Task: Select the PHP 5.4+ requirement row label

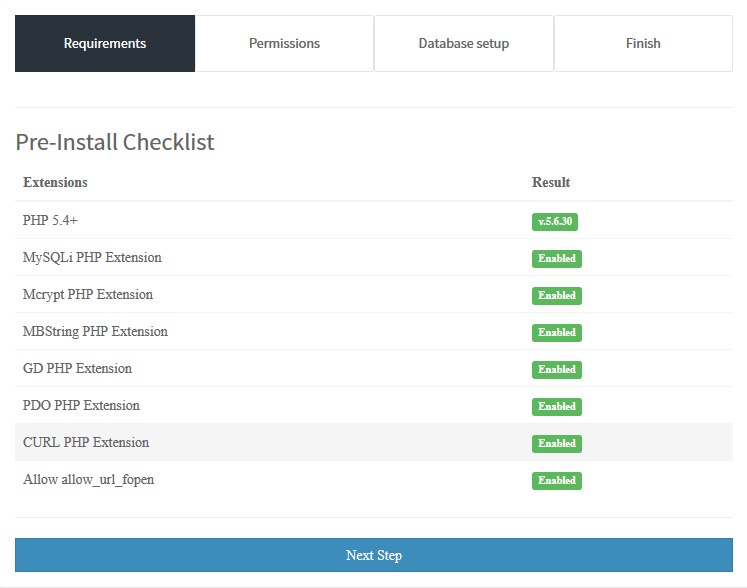Action: (50, 220)
